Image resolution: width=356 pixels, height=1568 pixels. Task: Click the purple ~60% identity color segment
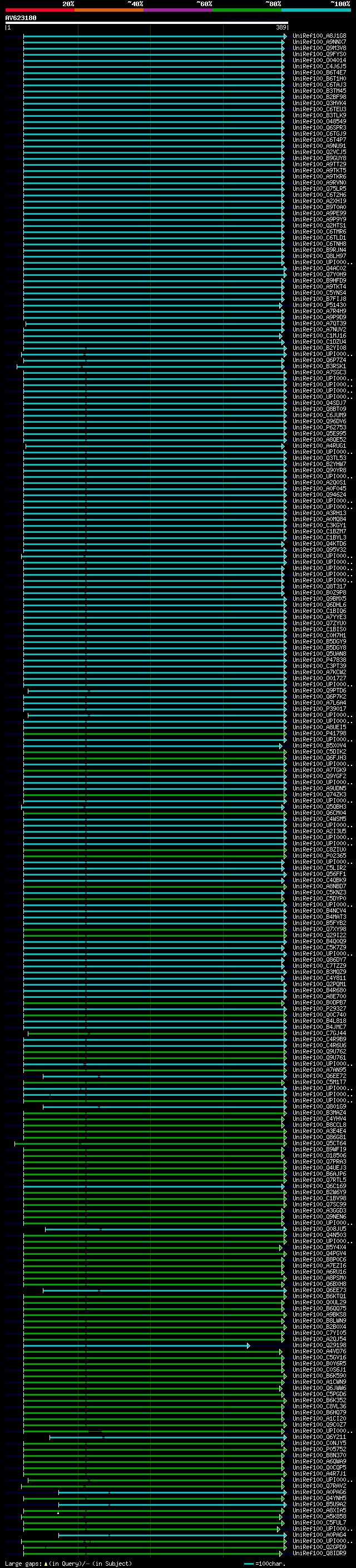(x=177, y=11)
